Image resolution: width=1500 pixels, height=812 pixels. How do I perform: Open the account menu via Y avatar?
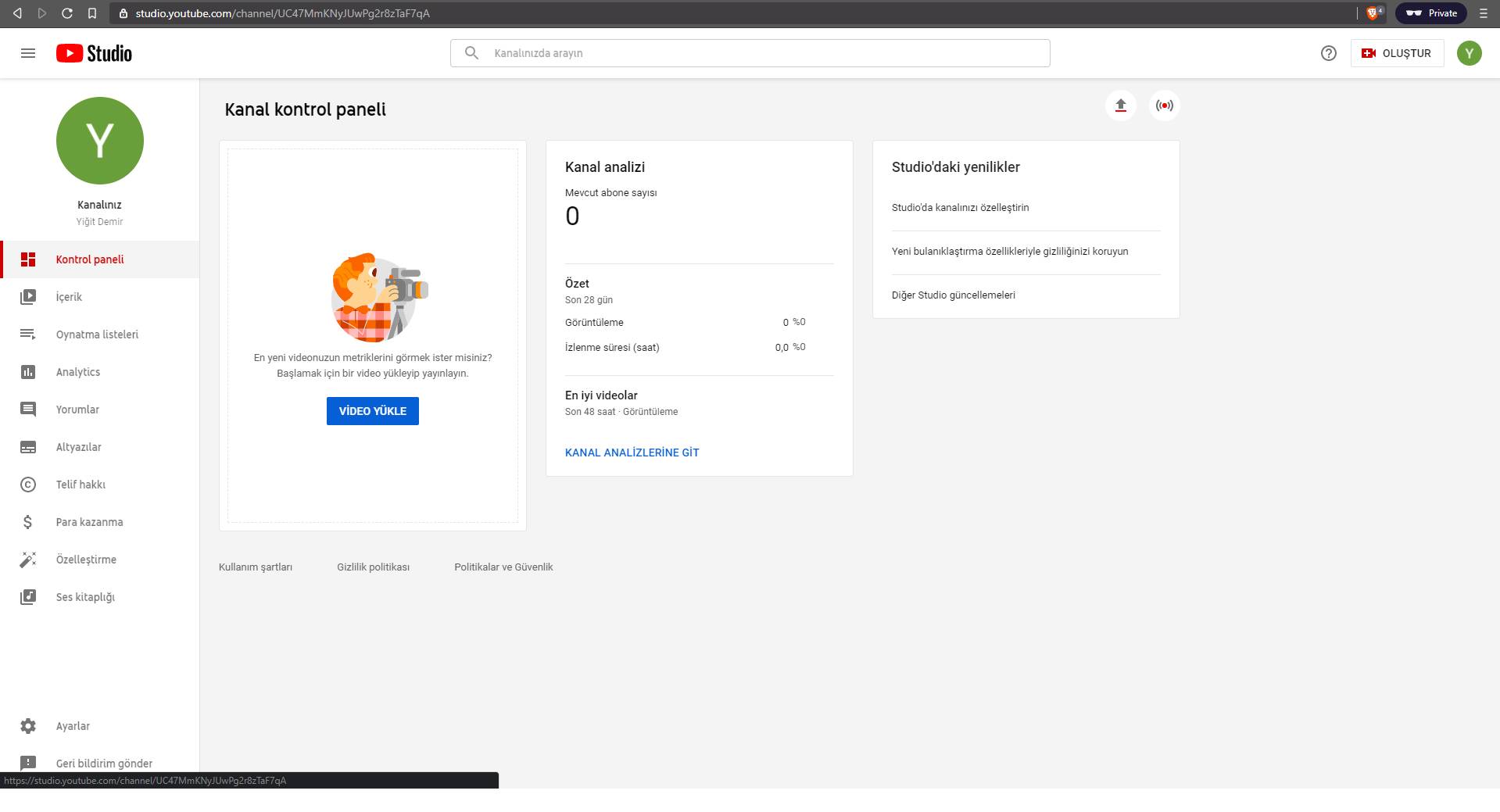click(1469, 53)
